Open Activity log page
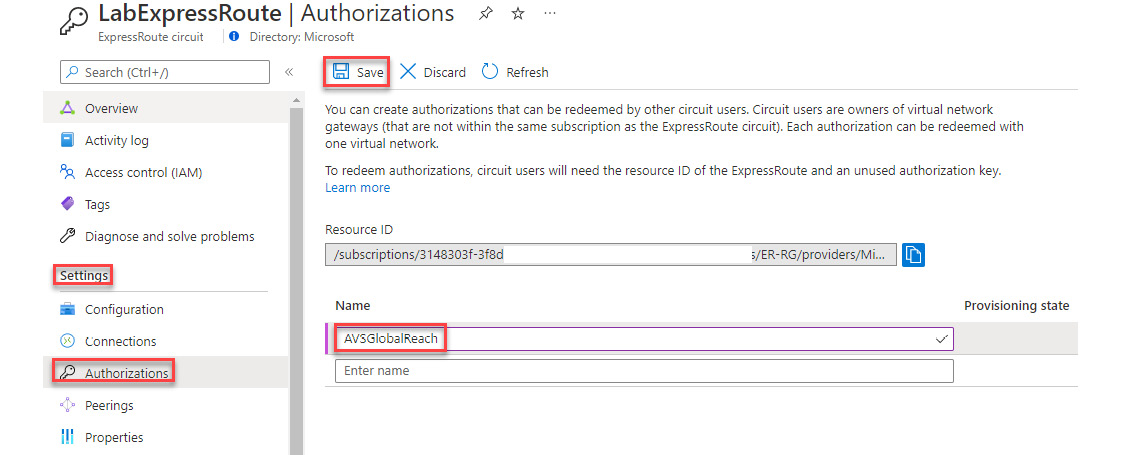This screenshot has height=455, width=1122. 165,141
